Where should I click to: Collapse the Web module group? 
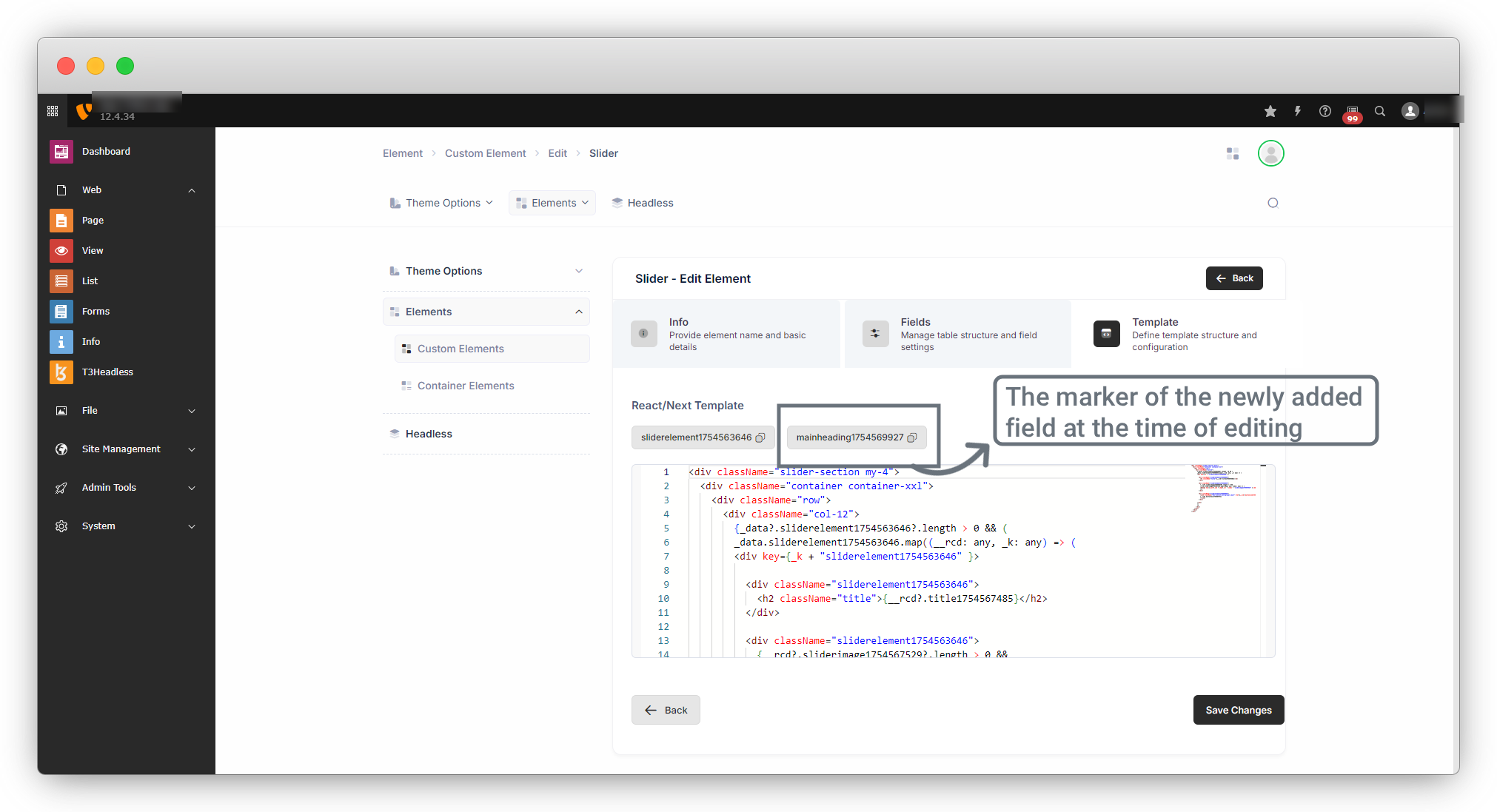(x=192, y=190)
